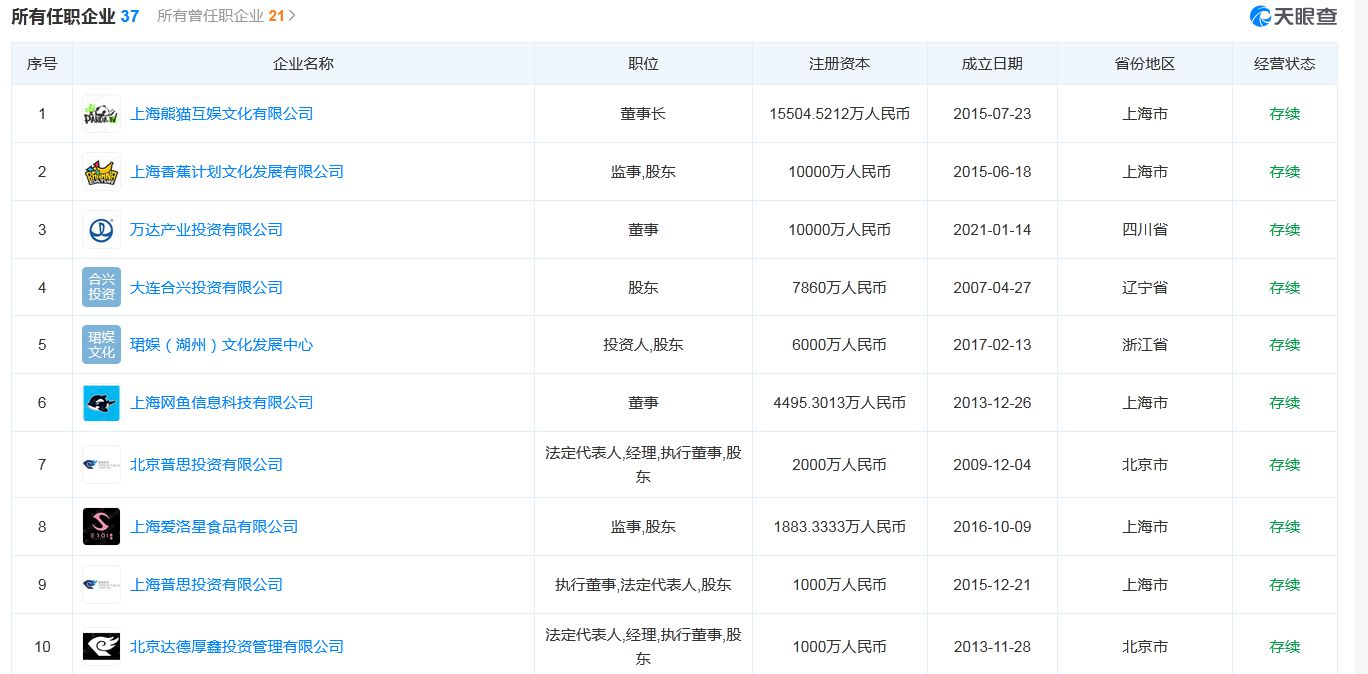Click the 投资人,股东 position cell
Screen dimensions: 1368x674
[x=643, y=345]
